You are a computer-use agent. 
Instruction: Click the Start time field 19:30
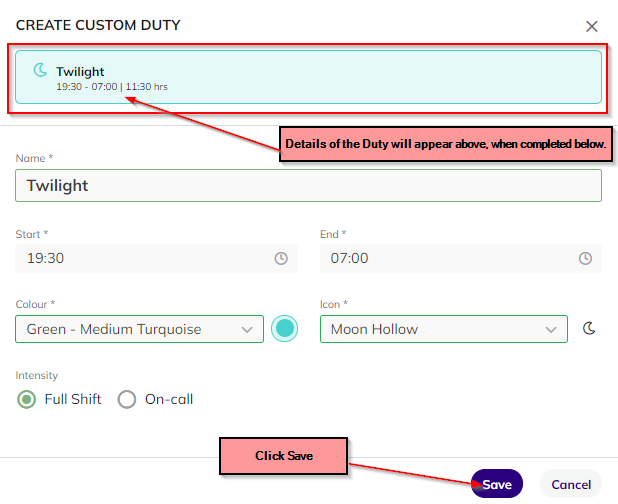[156, 259]
